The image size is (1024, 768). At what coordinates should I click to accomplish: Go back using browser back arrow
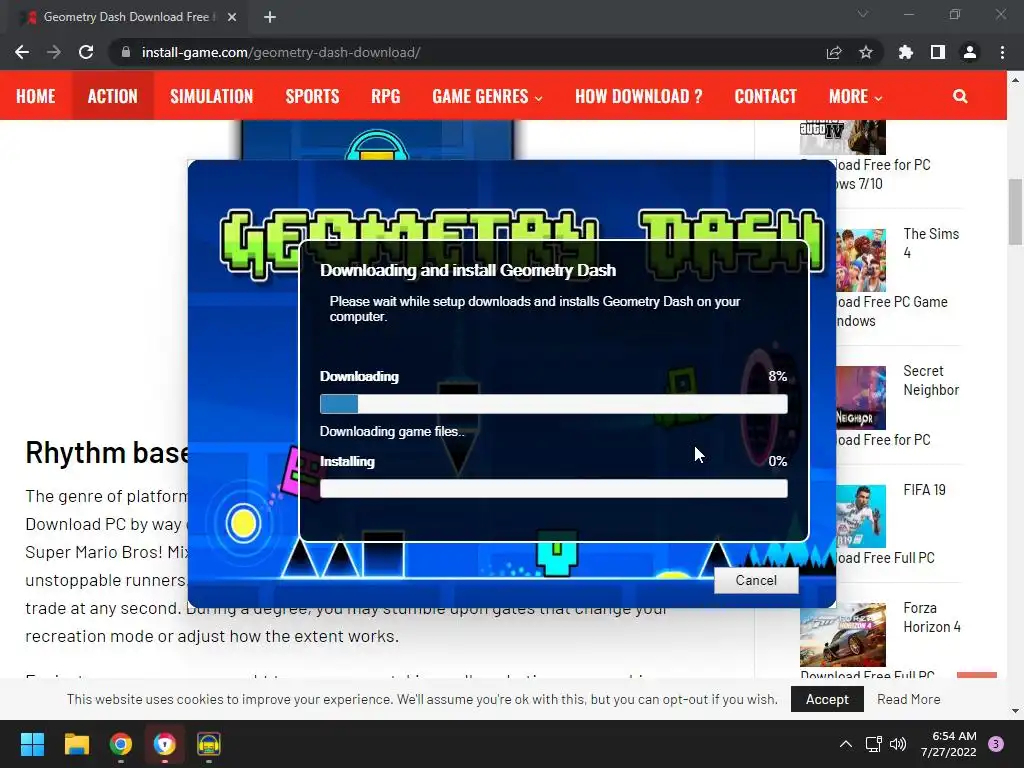[x=22, y=52]
